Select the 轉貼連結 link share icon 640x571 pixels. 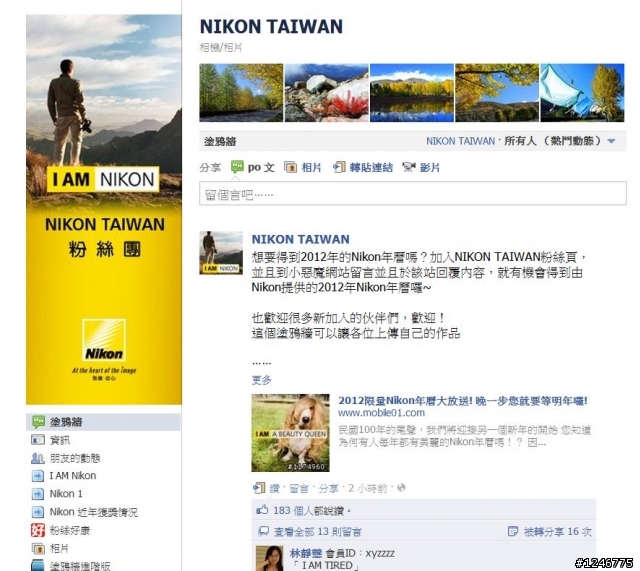coord(339,167)
